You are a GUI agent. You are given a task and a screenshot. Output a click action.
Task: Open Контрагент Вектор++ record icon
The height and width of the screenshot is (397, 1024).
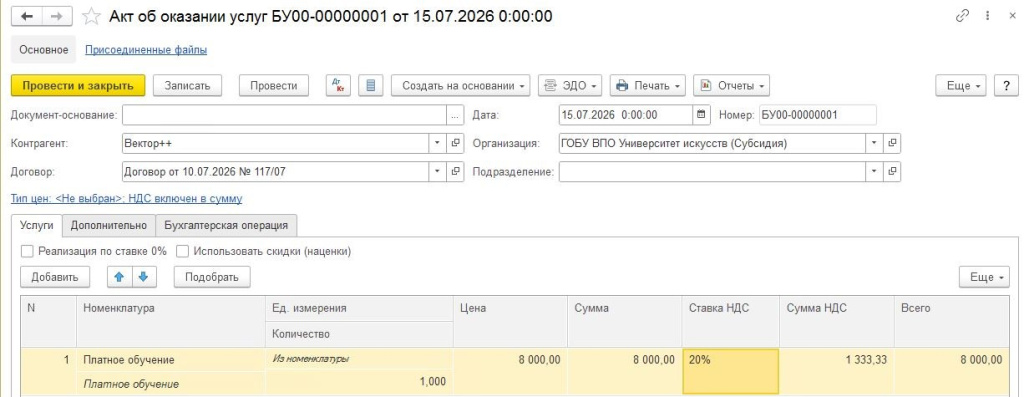point(456,144)
